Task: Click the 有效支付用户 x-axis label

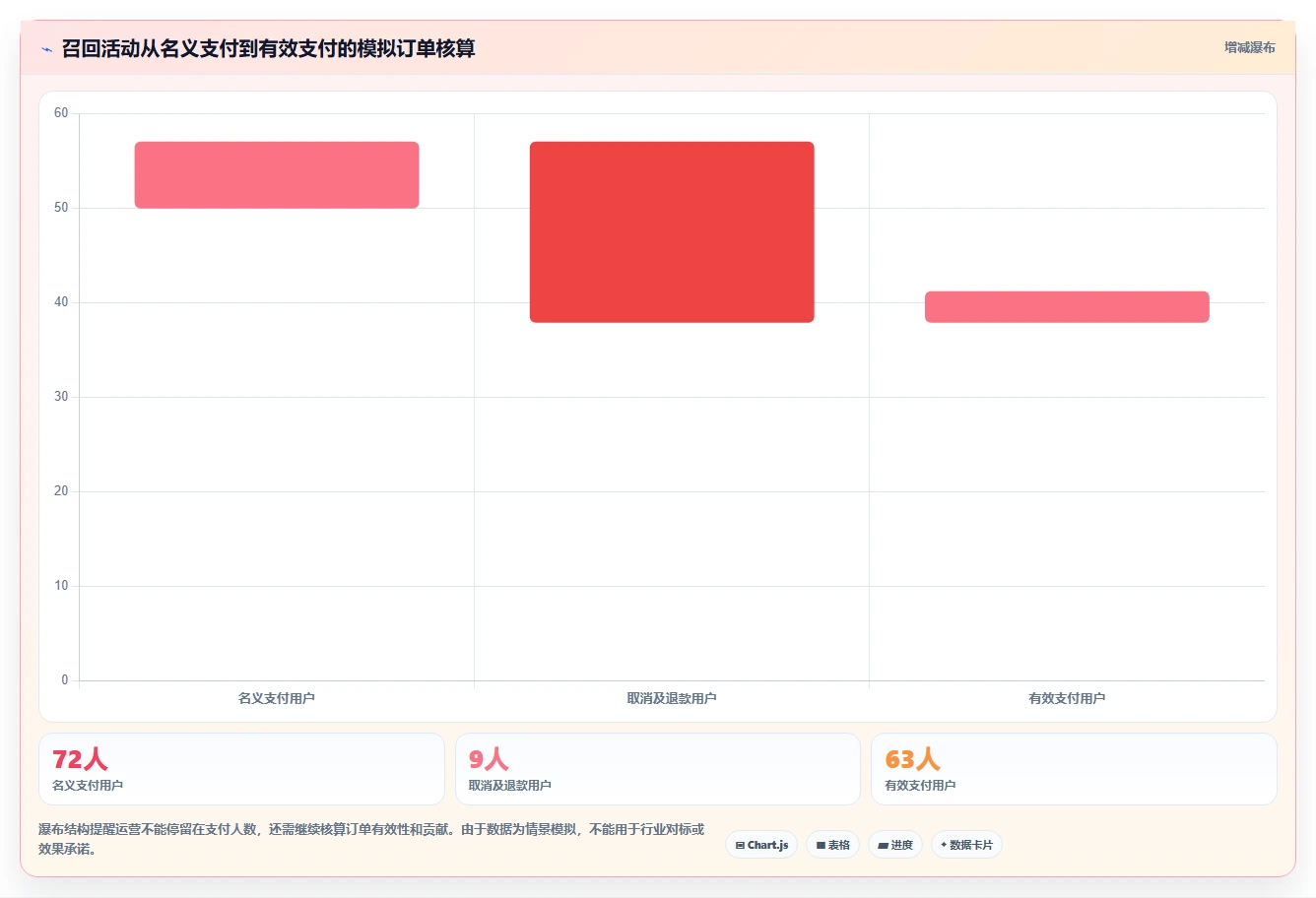Action: tap(1067, 698)
